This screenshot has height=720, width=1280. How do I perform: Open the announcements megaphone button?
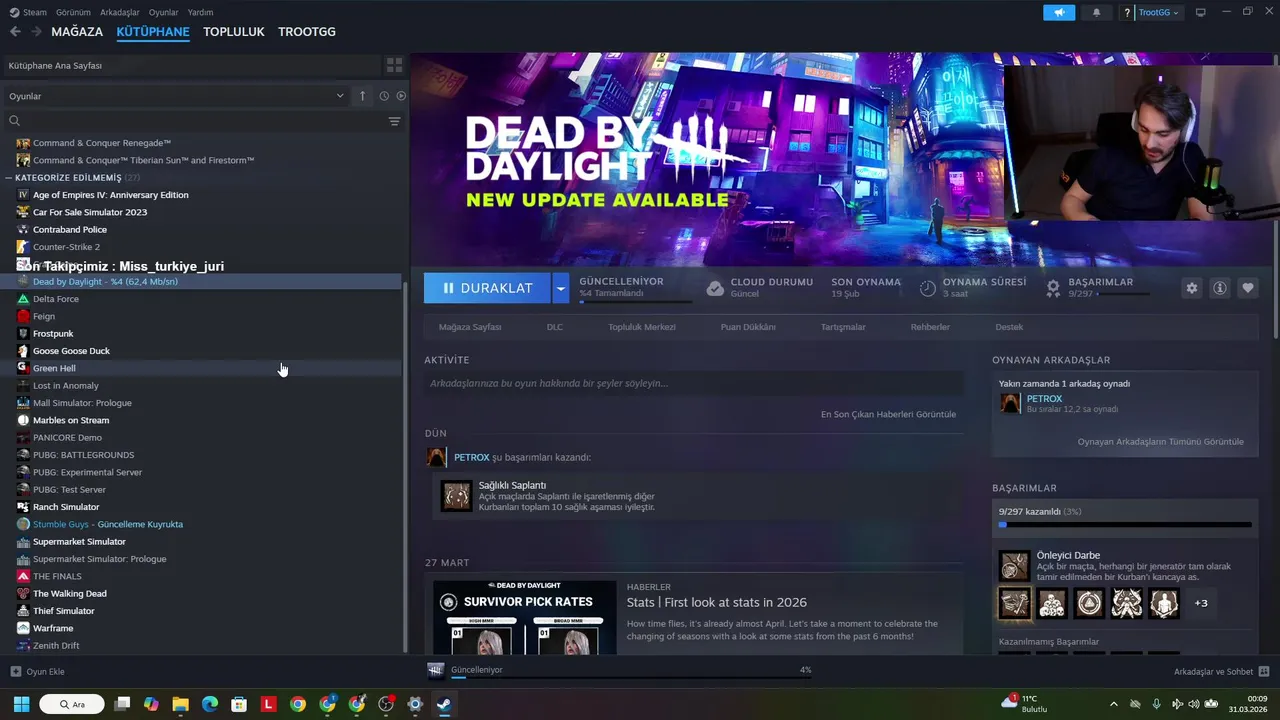(1059, 12)
